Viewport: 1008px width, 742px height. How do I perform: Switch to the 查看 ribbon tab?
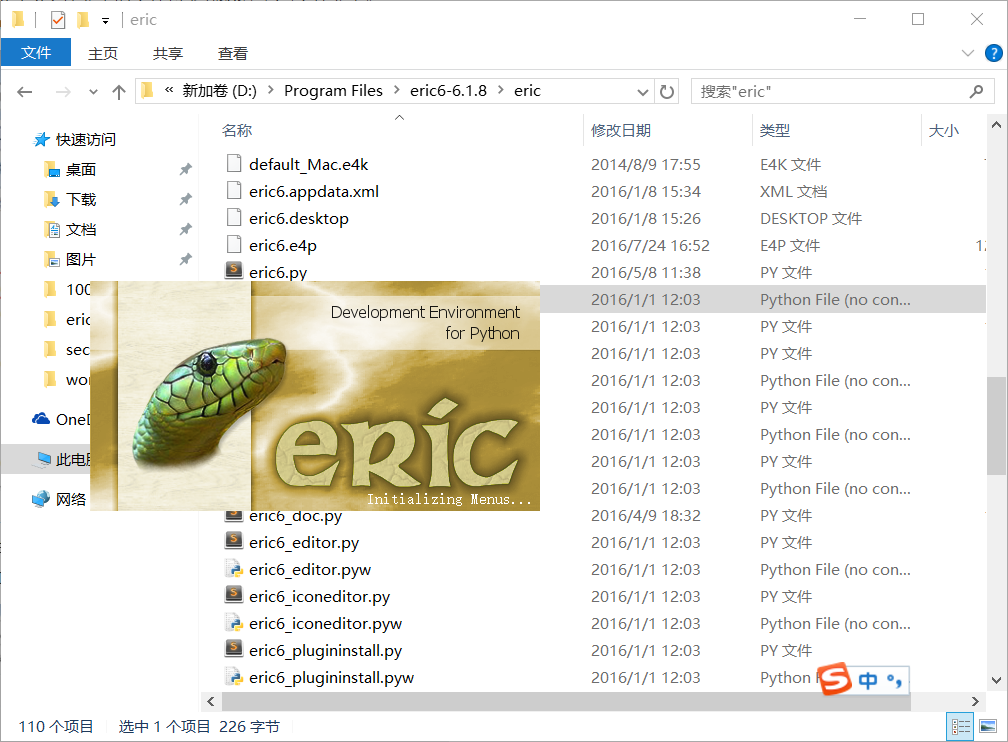233,53
